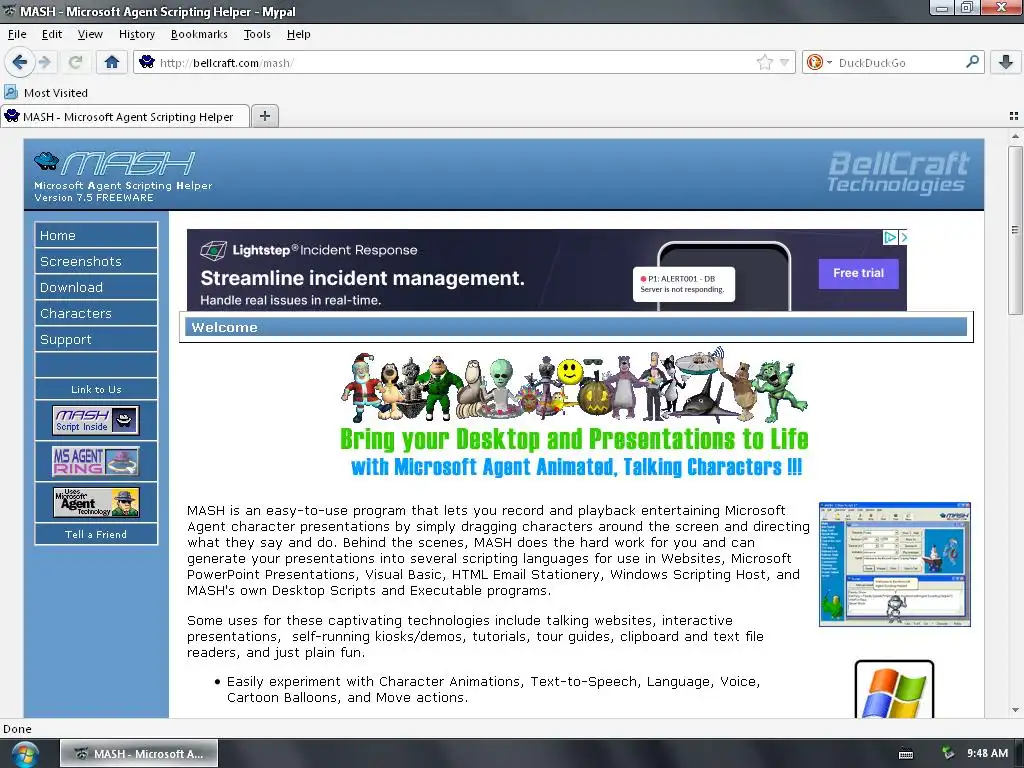The height and width of the screenshot is (768, 1024).
Task: Click the Free trial ad button
Action: (858, 273)
